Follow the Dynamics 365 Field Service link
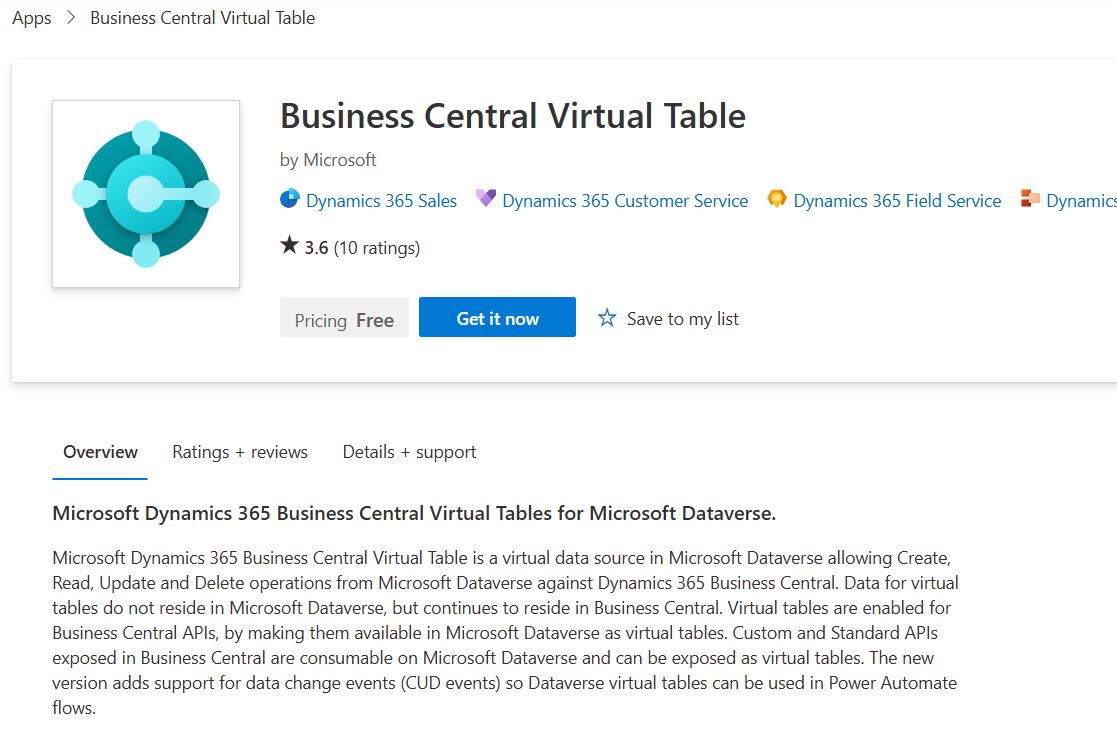 pos(896,199)
